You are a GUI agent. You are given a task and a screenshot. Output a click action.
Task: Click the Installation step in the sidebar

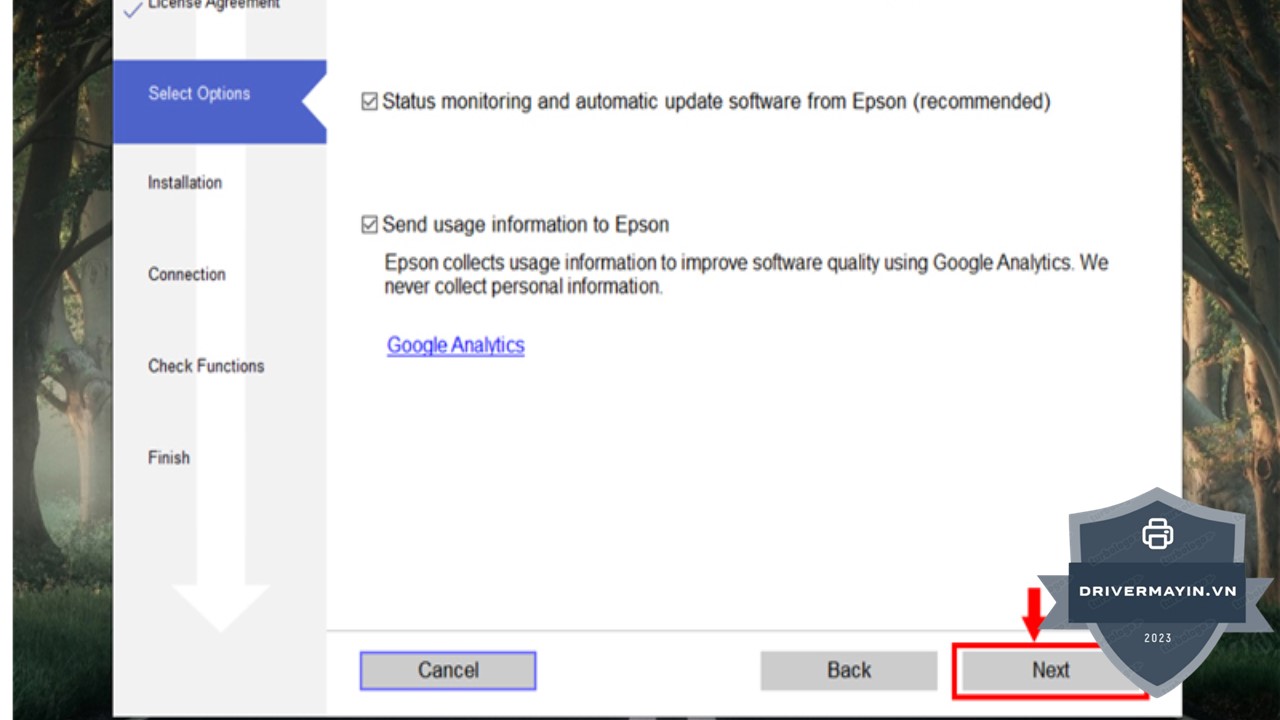click(x=185, y=183)
